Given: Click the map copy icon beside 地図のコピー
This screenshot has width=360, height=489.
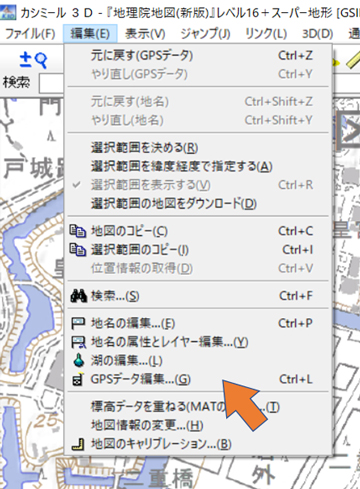Looking at the screenshot, I should click(78, 231).
